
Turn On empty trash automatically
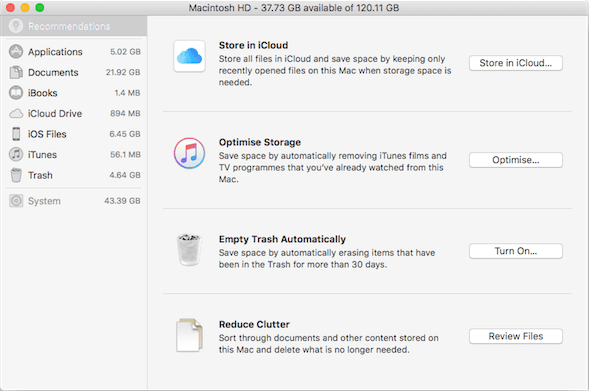516,251
